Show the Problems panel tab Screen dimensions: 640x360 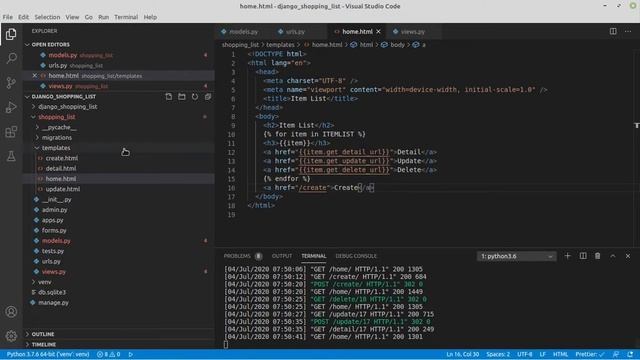237,256
